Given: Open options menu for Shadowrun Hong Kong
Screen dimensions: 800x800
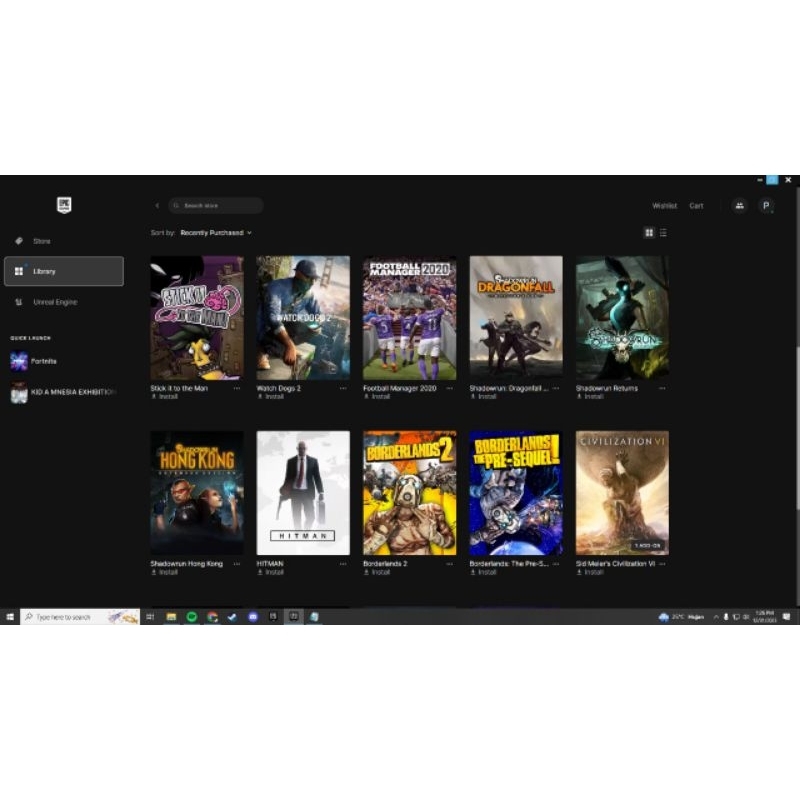Looking at the screenshot, I should 237,564.
